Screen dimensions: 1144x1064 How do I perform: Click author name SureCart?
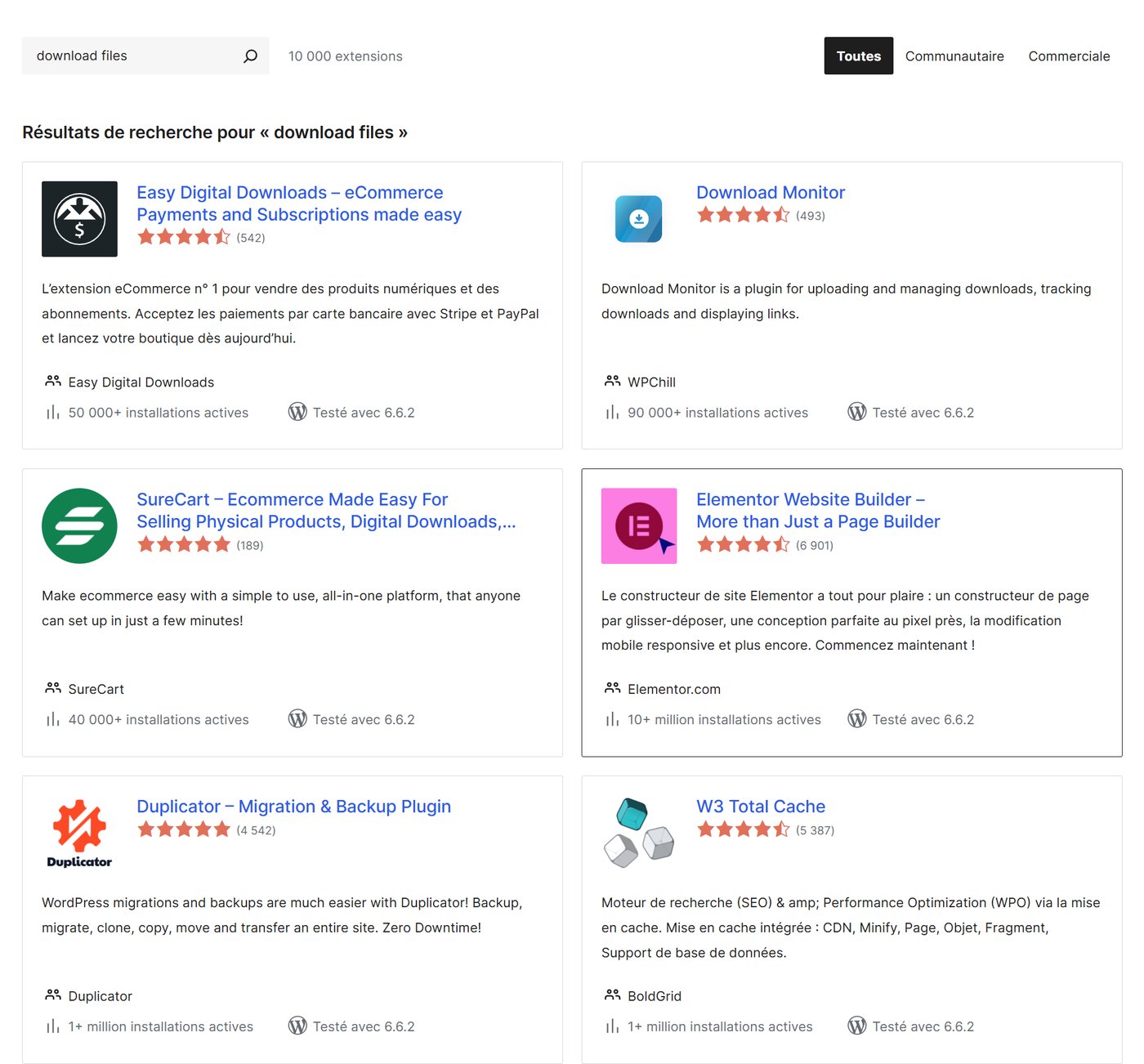click(96, 689)
